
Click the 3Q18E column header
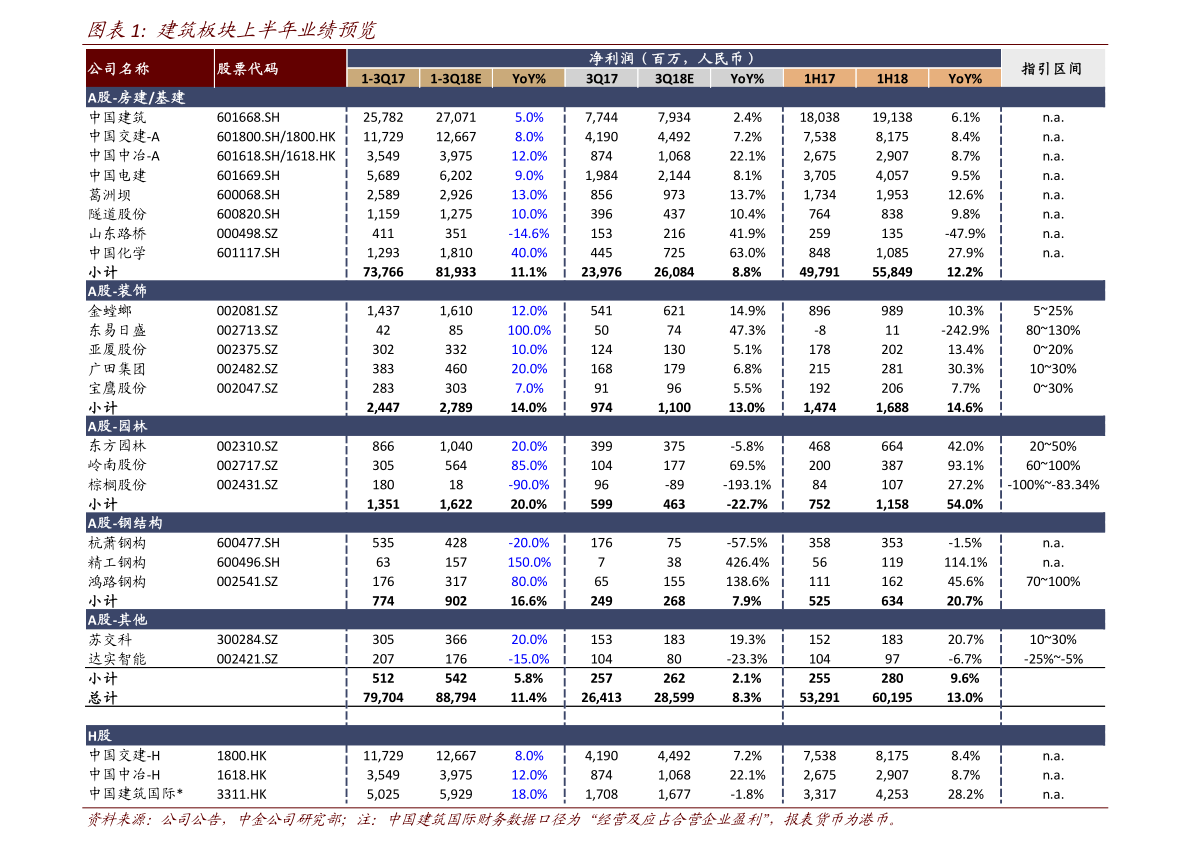click(674, 78)
